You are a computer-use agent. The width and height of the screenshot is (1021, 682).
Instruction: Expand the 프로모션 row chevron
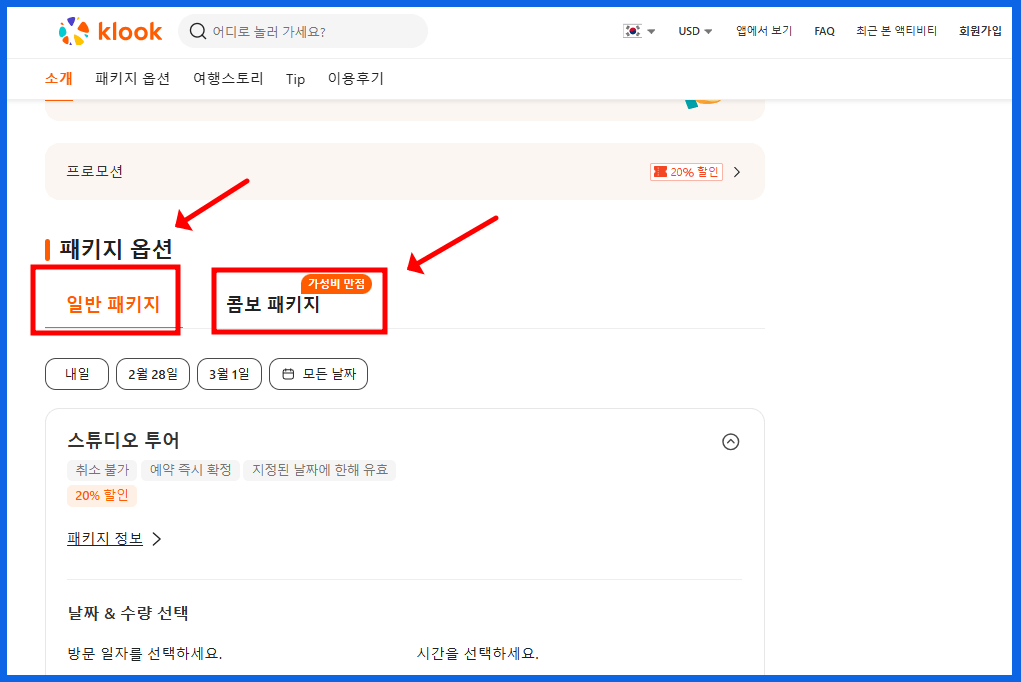pos(737,171)
